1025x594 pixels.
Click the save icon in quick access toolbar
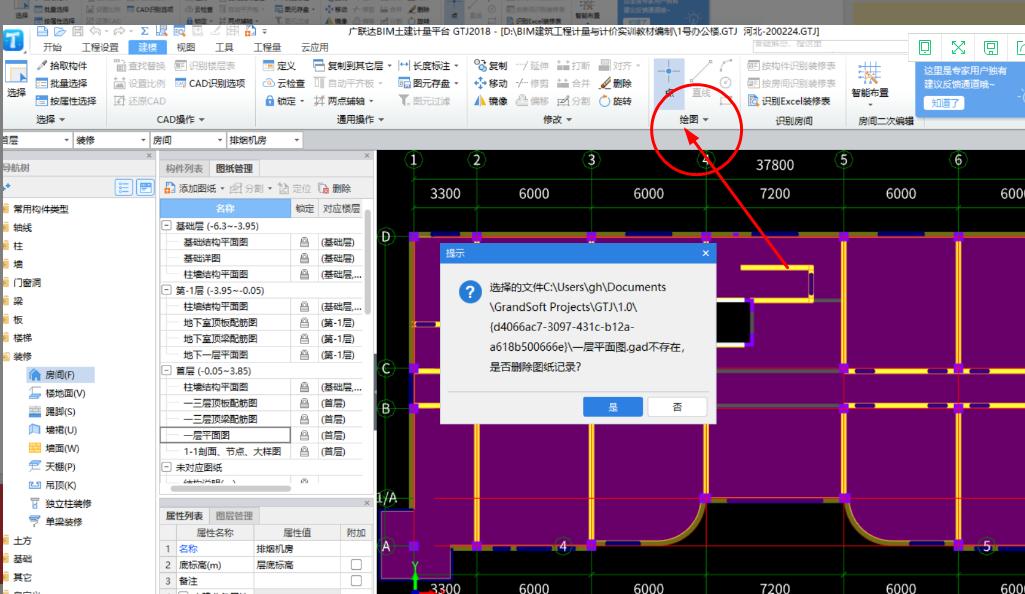[78, 31]
